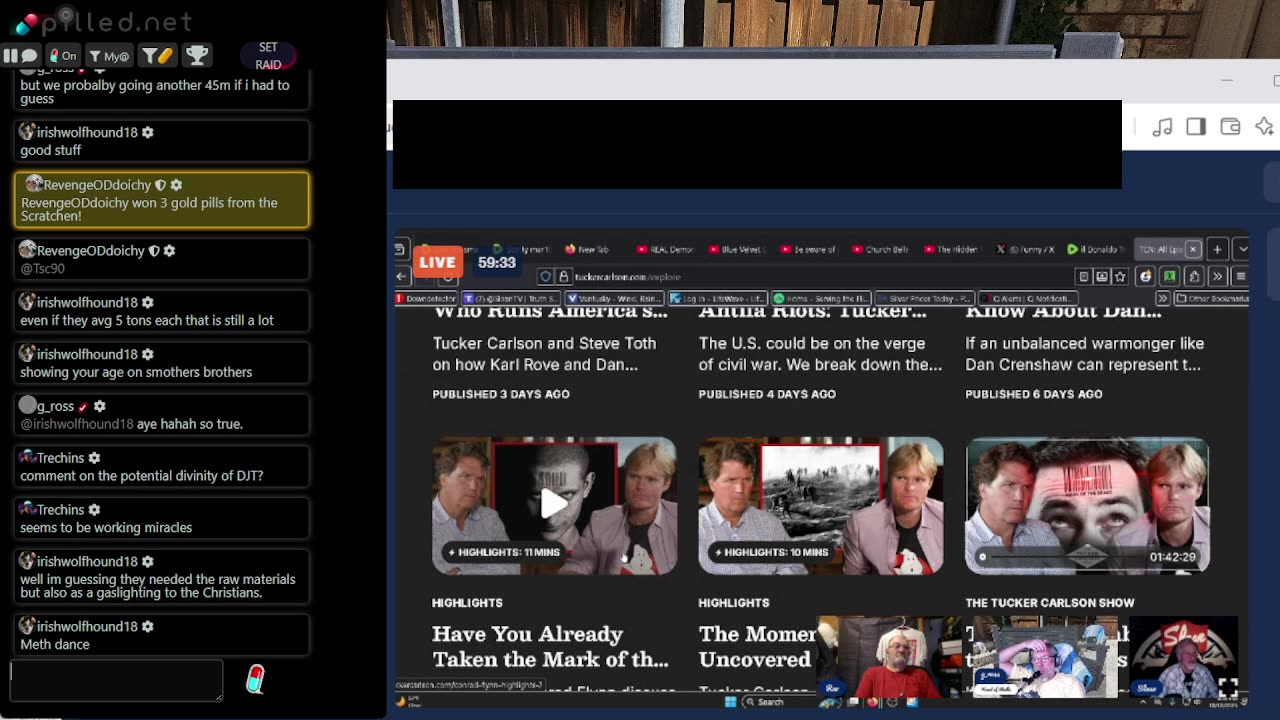
Task: Click the LIVE indicator badge
Action: (x=437, y=262)
